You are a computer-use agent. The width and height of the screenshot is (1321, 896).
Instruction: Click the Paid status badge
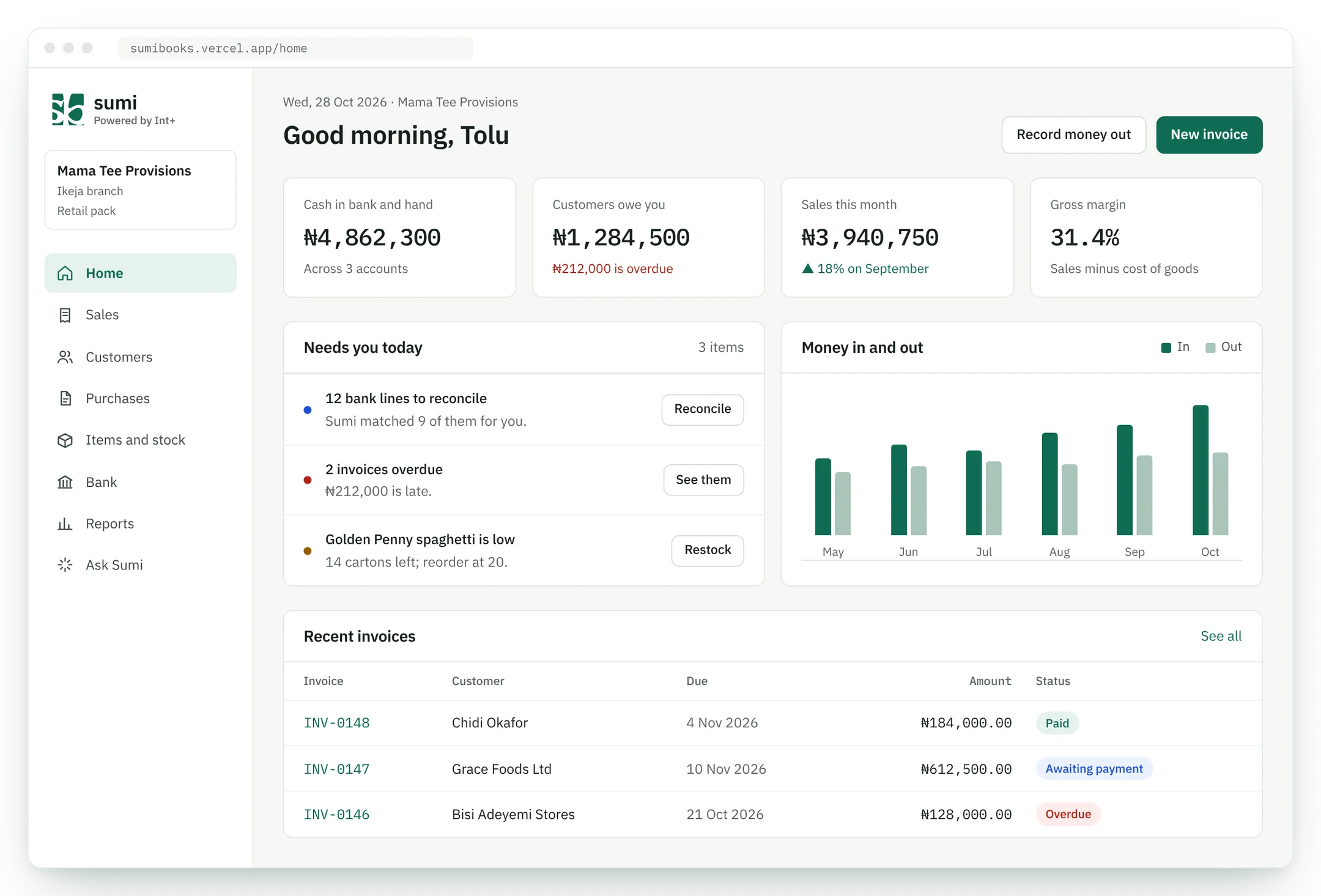pyautogui.click(x=1057, y=723)
